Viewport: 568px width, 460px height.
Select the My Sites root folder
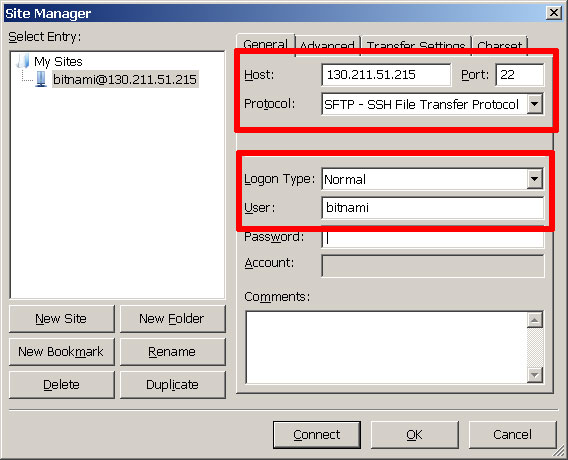coord(58,62)
